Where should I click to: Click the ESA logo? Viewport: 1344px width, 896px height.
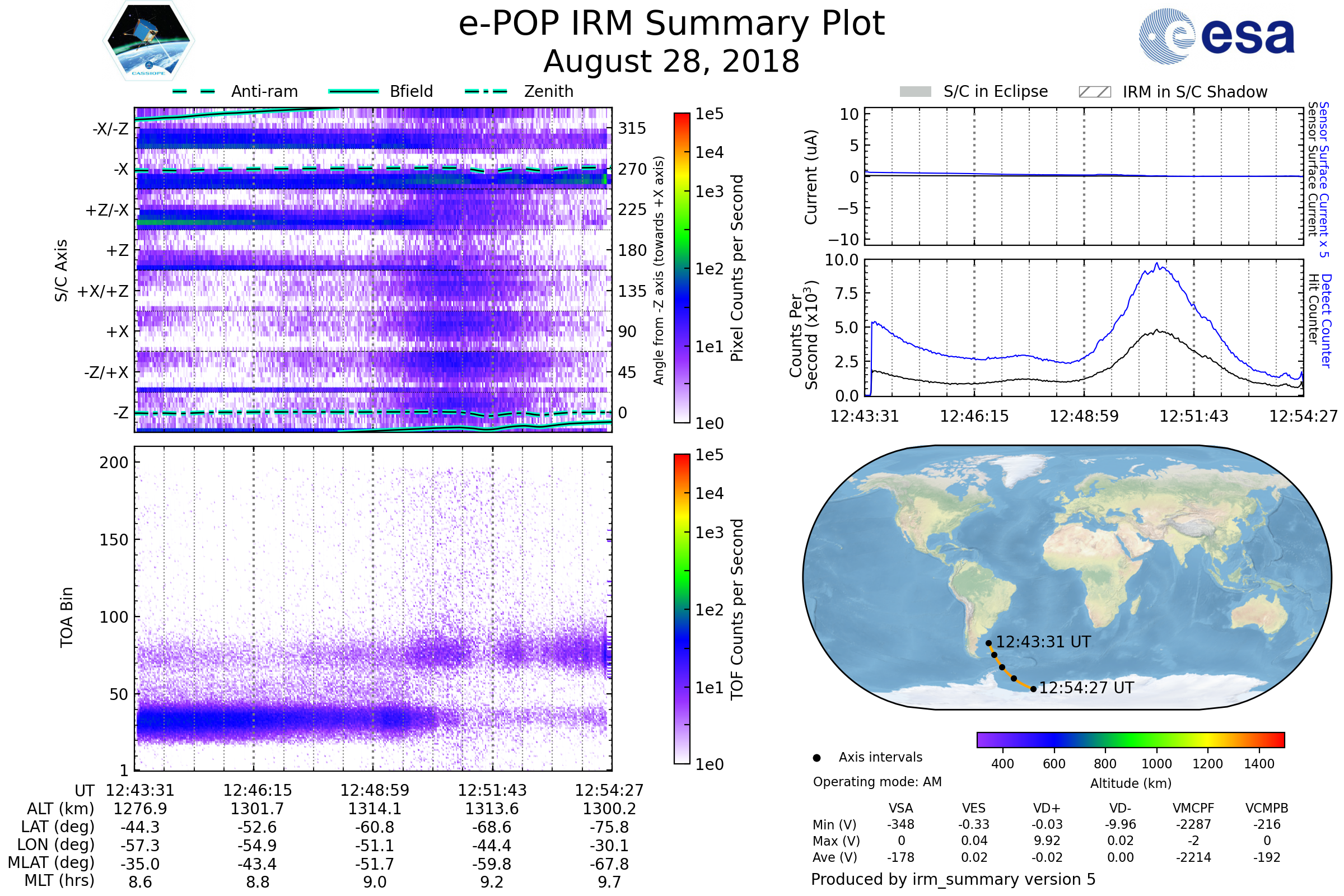click(x=1216, y=36)
